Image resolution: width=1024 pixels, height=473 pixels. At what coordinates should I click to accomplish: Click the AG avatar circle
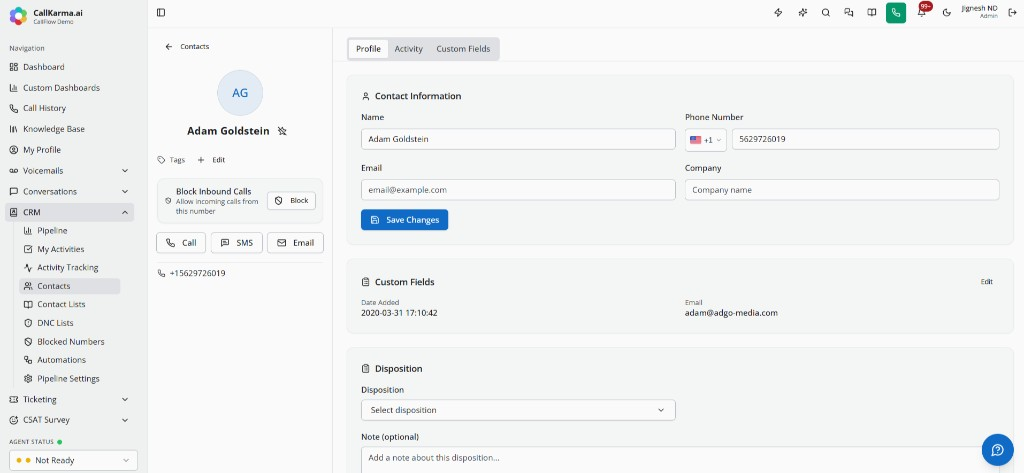click(x=240, y=93)
